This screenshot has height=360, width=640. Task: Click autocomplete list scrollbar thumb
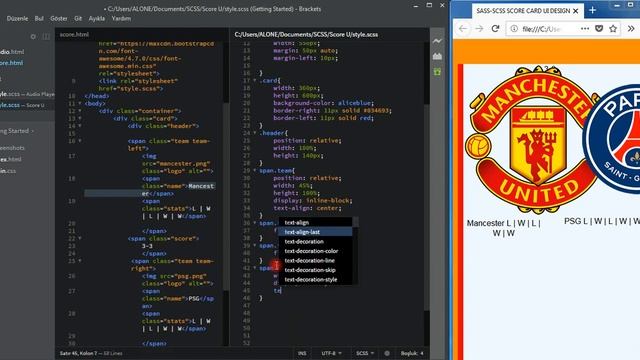356,222
